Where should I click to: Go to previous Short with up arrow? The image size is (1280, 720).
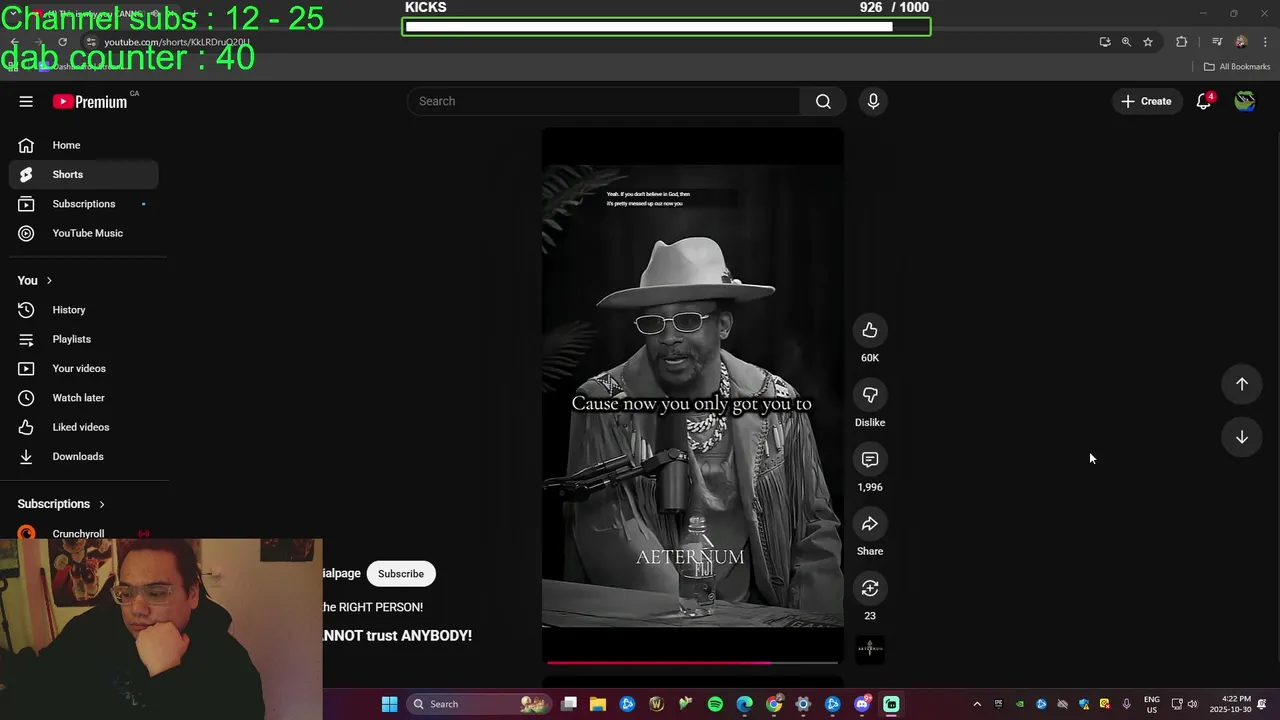(x=1241, y=384)
